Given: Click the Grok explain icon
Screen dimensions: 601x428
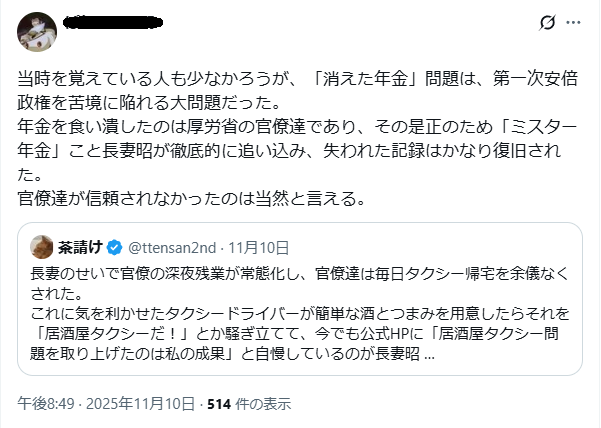Looking at the screenshot, I should tap(546, 23).
